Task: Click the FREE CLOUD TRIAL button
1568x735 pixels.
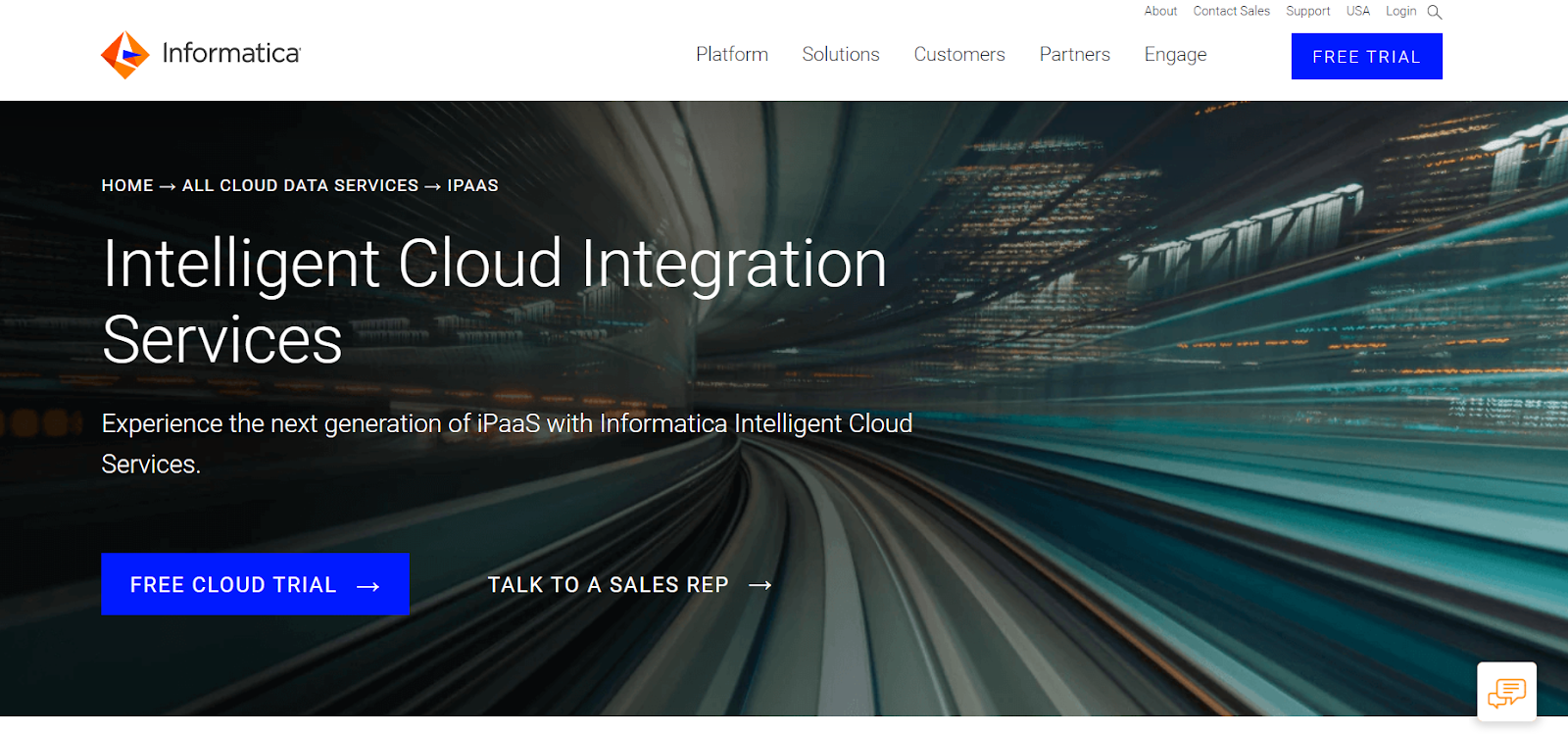Action: coord(255,584)
